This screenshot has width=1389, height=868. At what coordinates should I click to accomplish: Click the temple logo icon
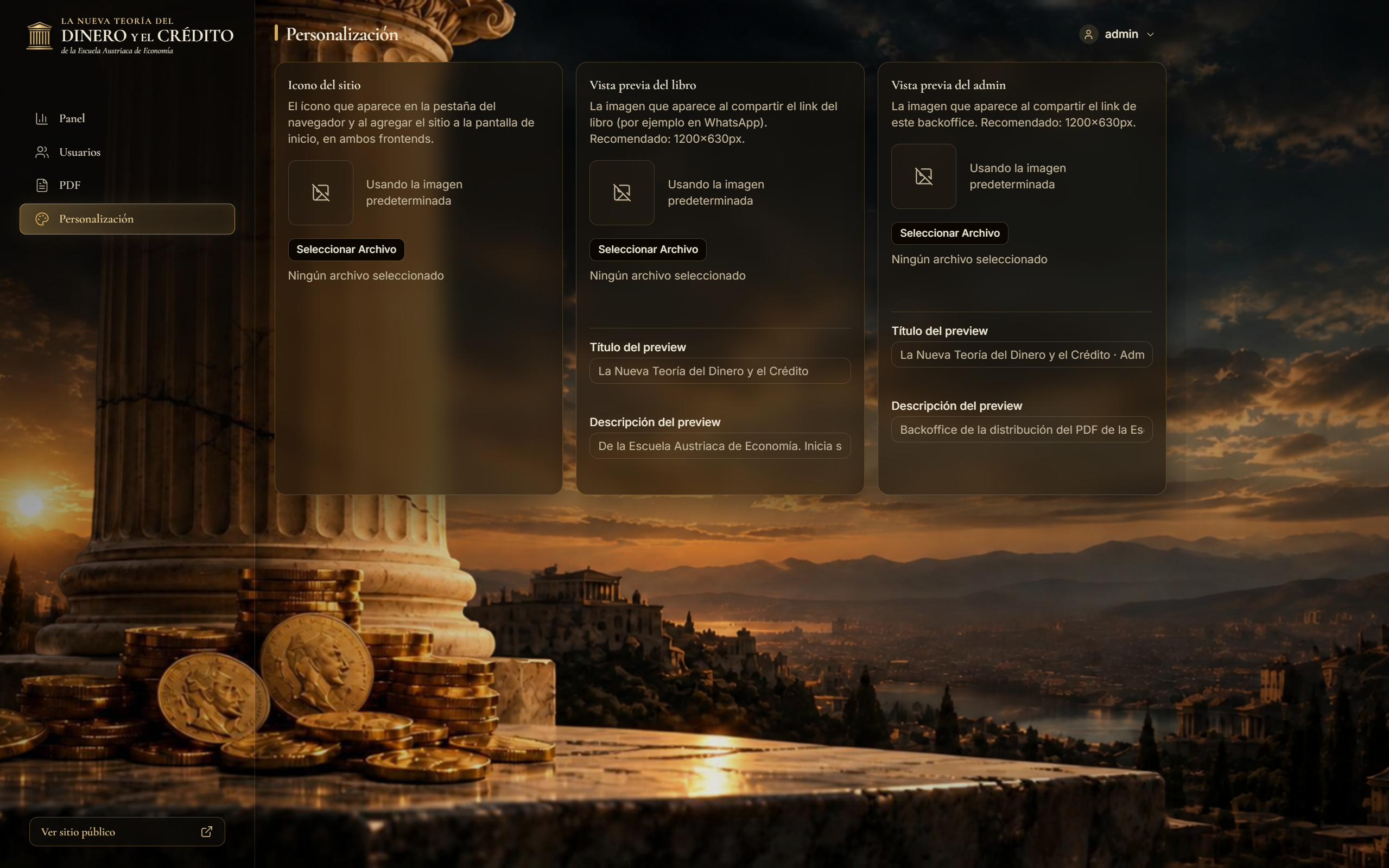(x=39, y=36)
